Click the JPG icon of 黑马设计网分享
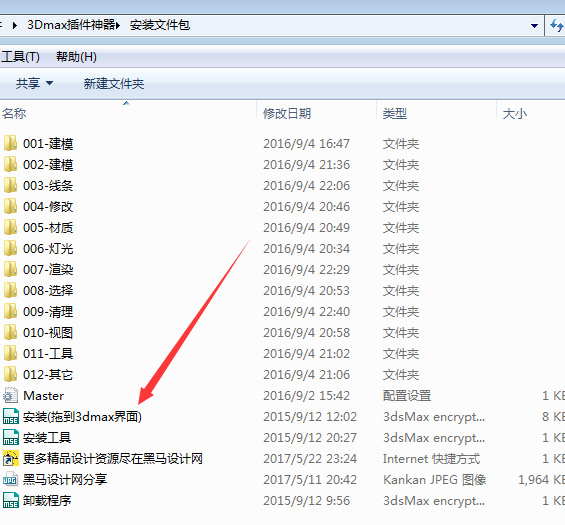Screen dimensions: 565x525 point(10,479)
